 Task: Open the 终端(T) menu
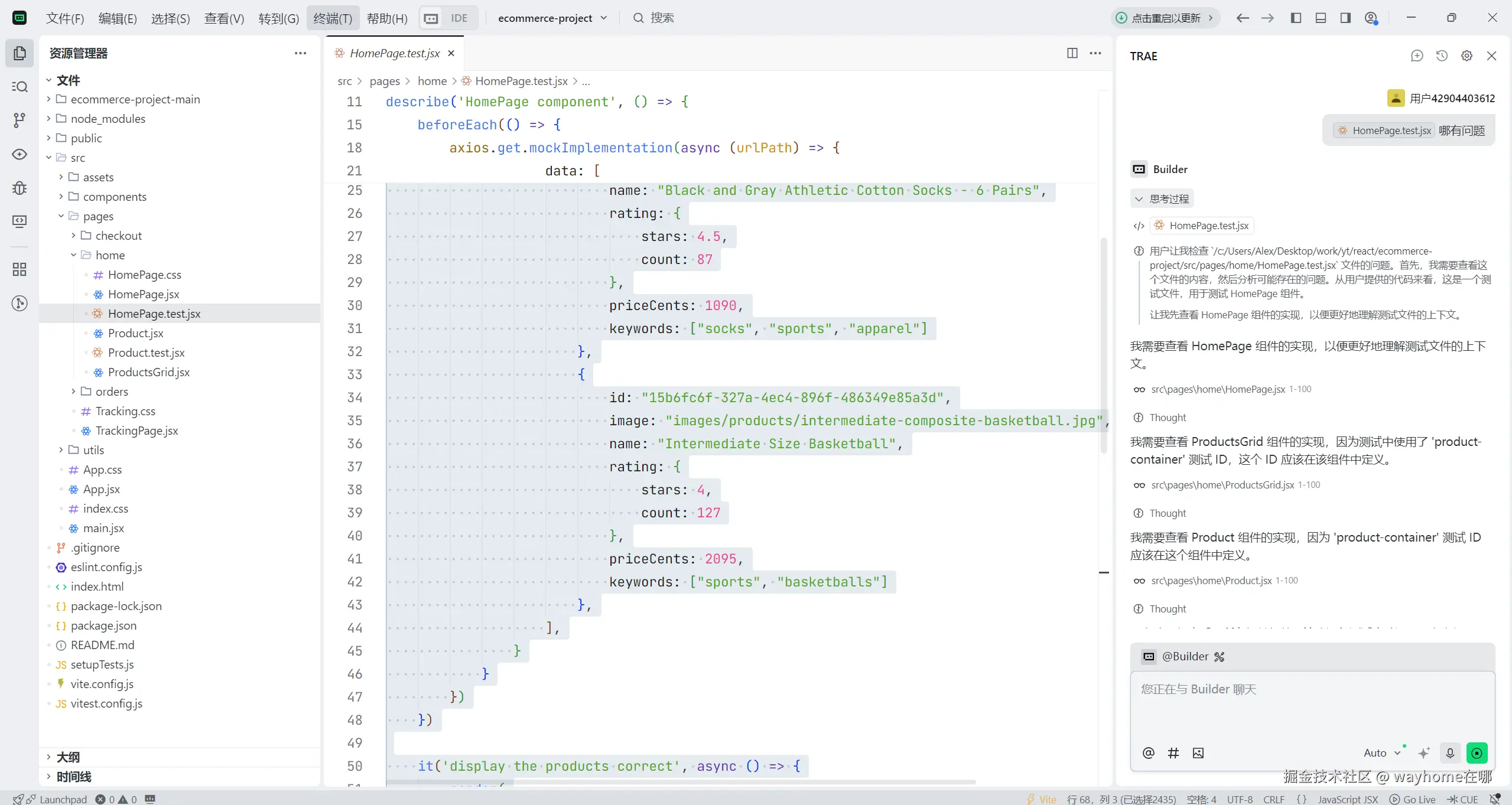(333, 18)
